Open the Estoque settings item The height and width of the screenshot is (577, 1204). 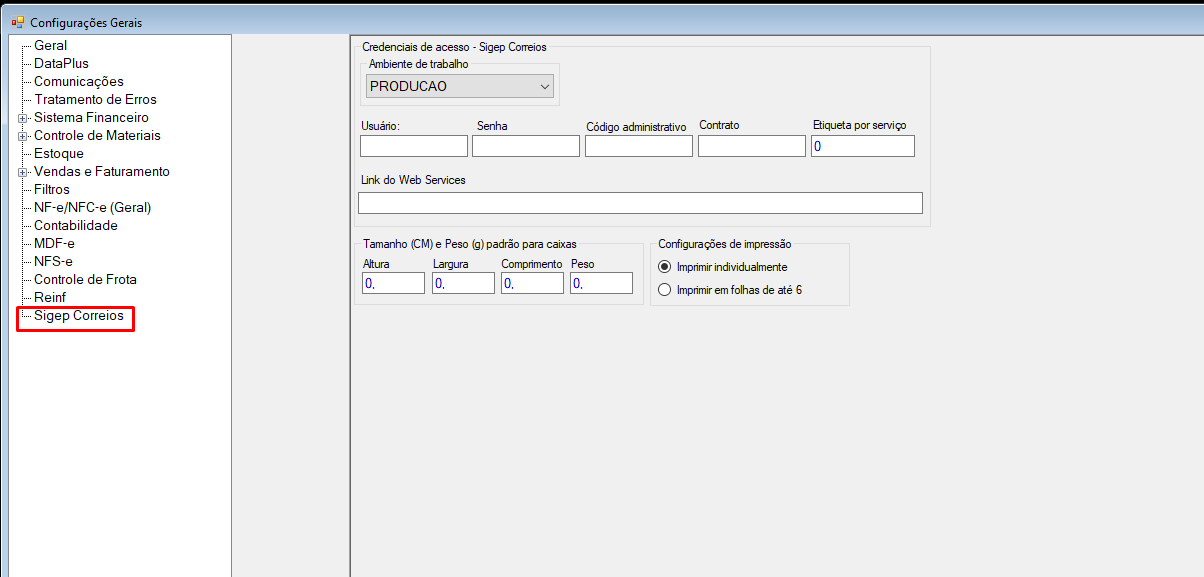click(59, 153)
